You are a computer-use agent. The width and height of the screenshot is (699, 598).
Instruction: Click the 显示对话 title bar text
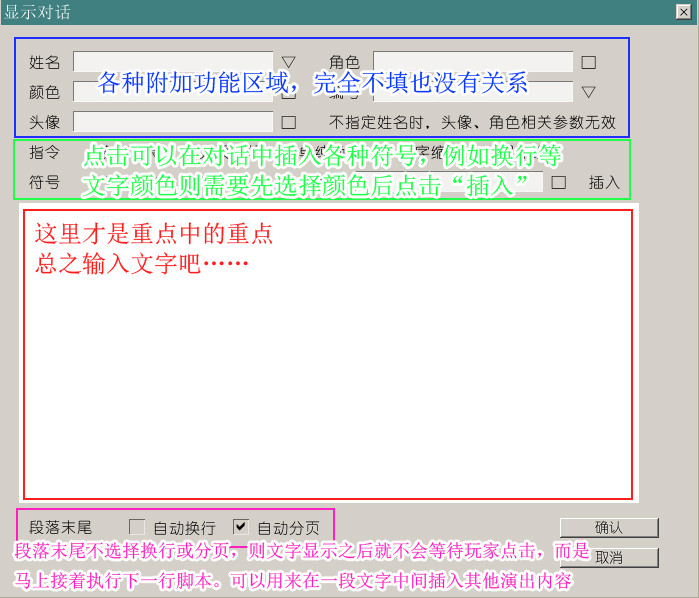(37, 12)
